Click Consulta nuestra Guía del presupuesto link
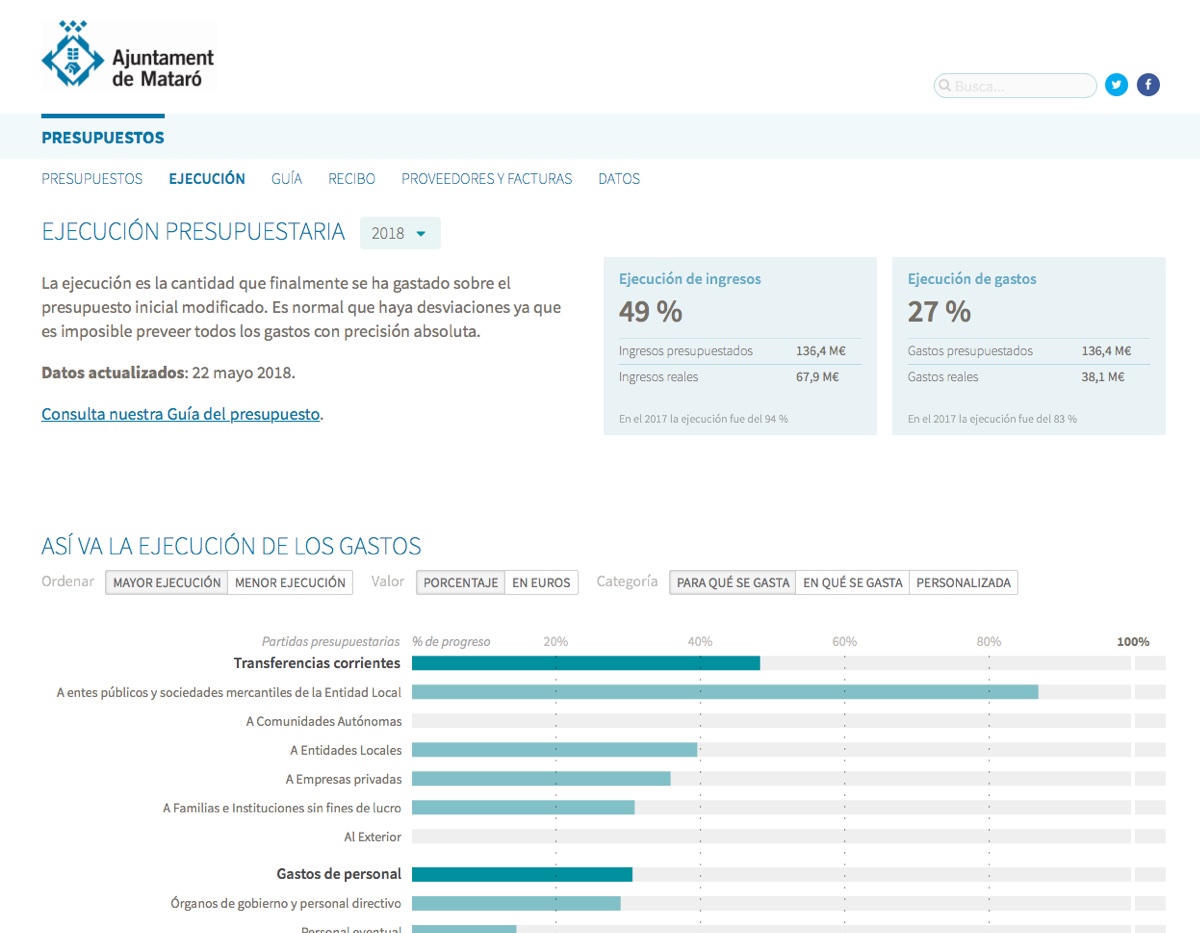 [x=181, y=414]
